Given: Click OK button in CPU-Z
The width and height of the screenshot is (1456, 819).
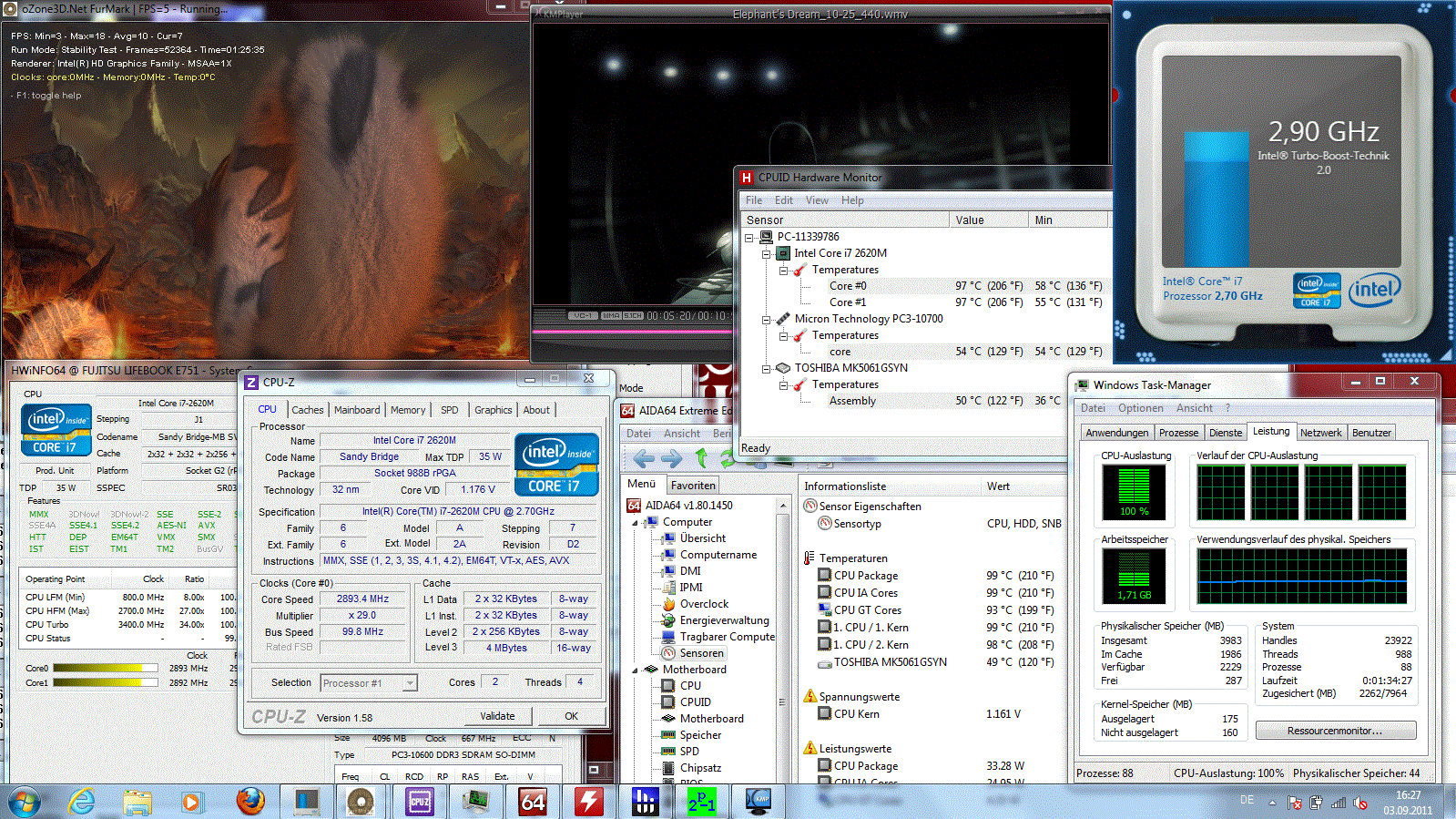Looking at the screenshot, I should point(571,716).
